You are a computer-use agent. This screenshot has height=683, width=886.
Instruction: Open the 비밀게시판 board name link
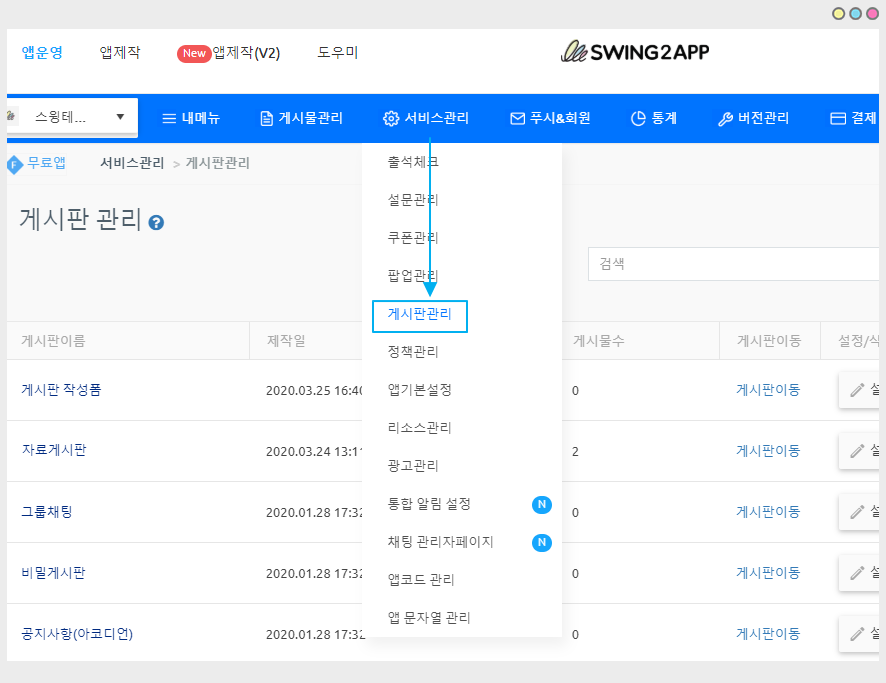pos(53,573)
